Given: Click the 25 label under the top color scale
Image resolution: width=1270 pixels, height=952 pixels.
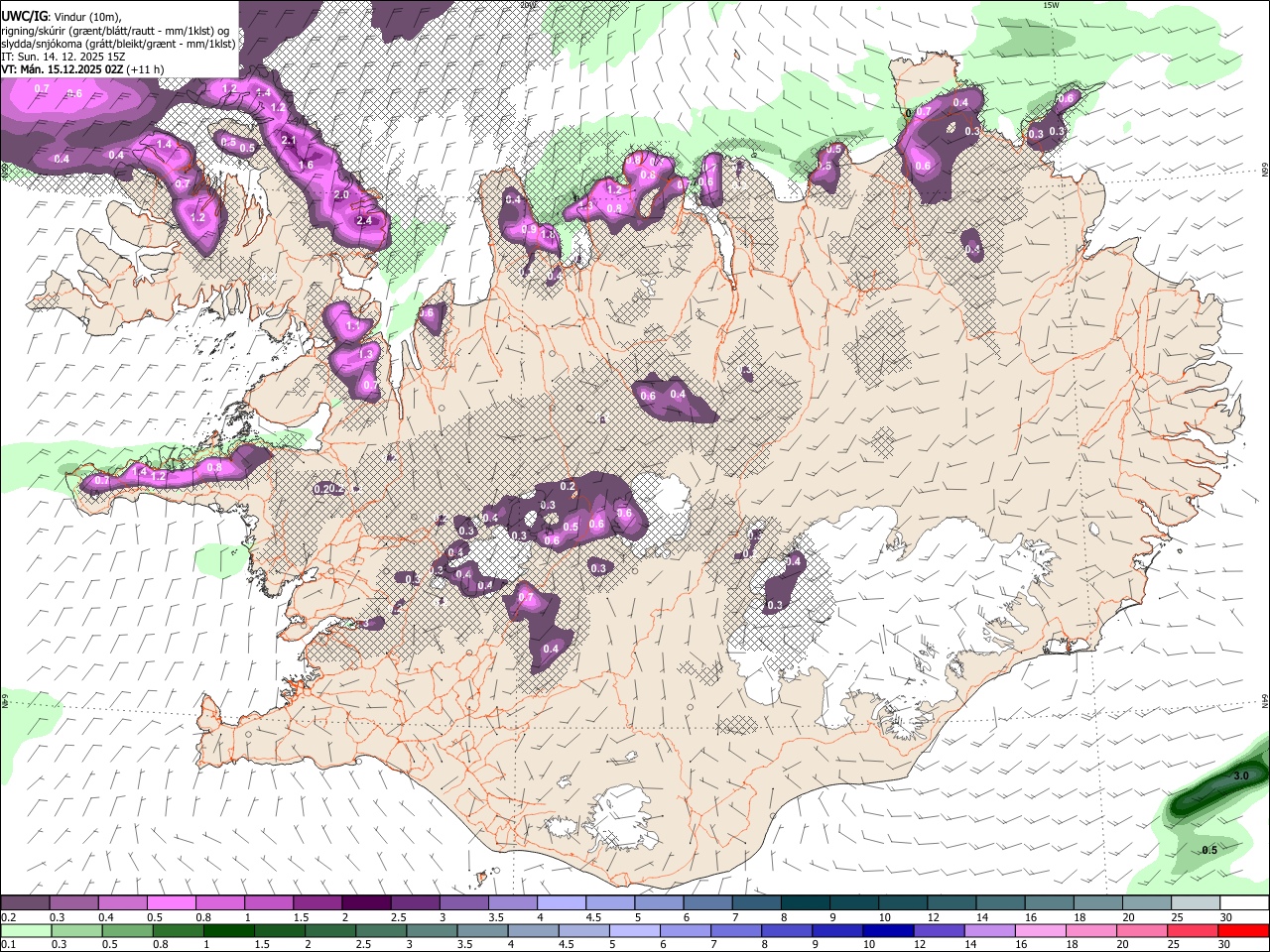Looking at the screenshot, I should point(1176,917).
